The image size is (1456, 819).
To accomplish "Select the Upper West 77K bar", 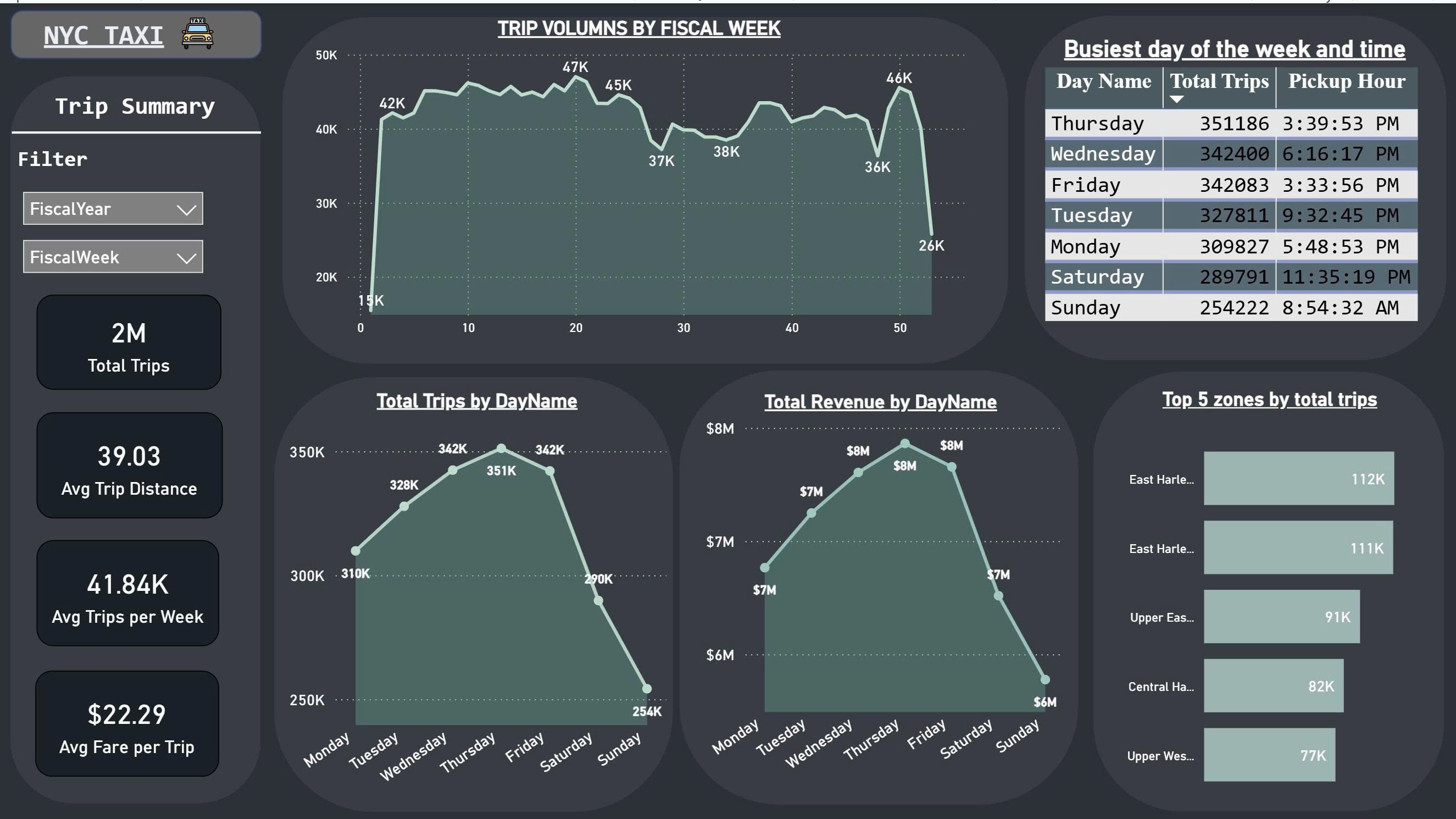I will tap(1269, 755).
